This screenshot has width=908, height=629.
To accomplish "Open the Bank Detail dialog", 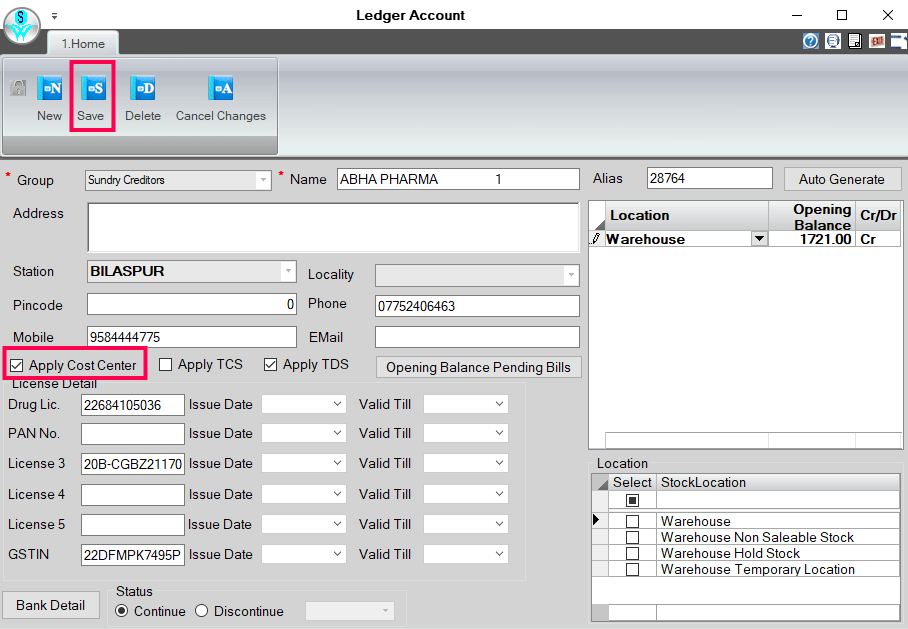I will pos(51,605).
